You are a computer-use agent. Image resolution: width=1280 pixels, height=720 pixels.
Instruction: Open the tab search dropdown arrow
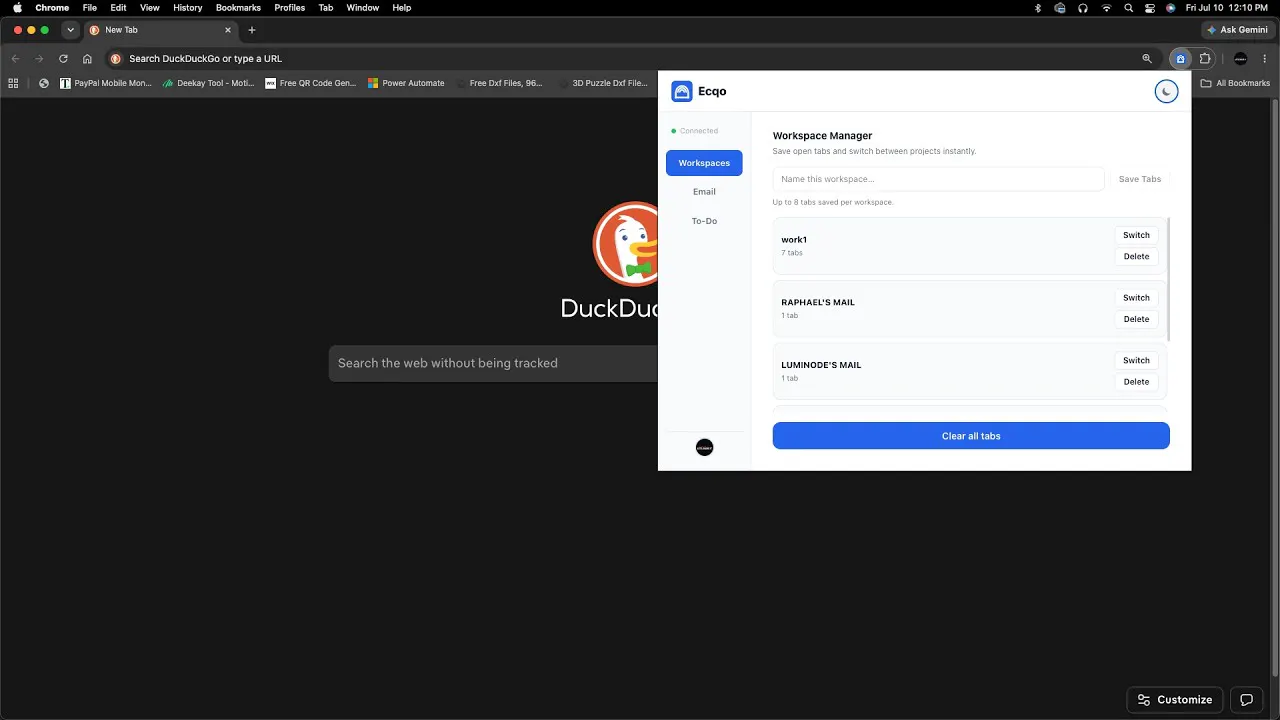point(70,30)
